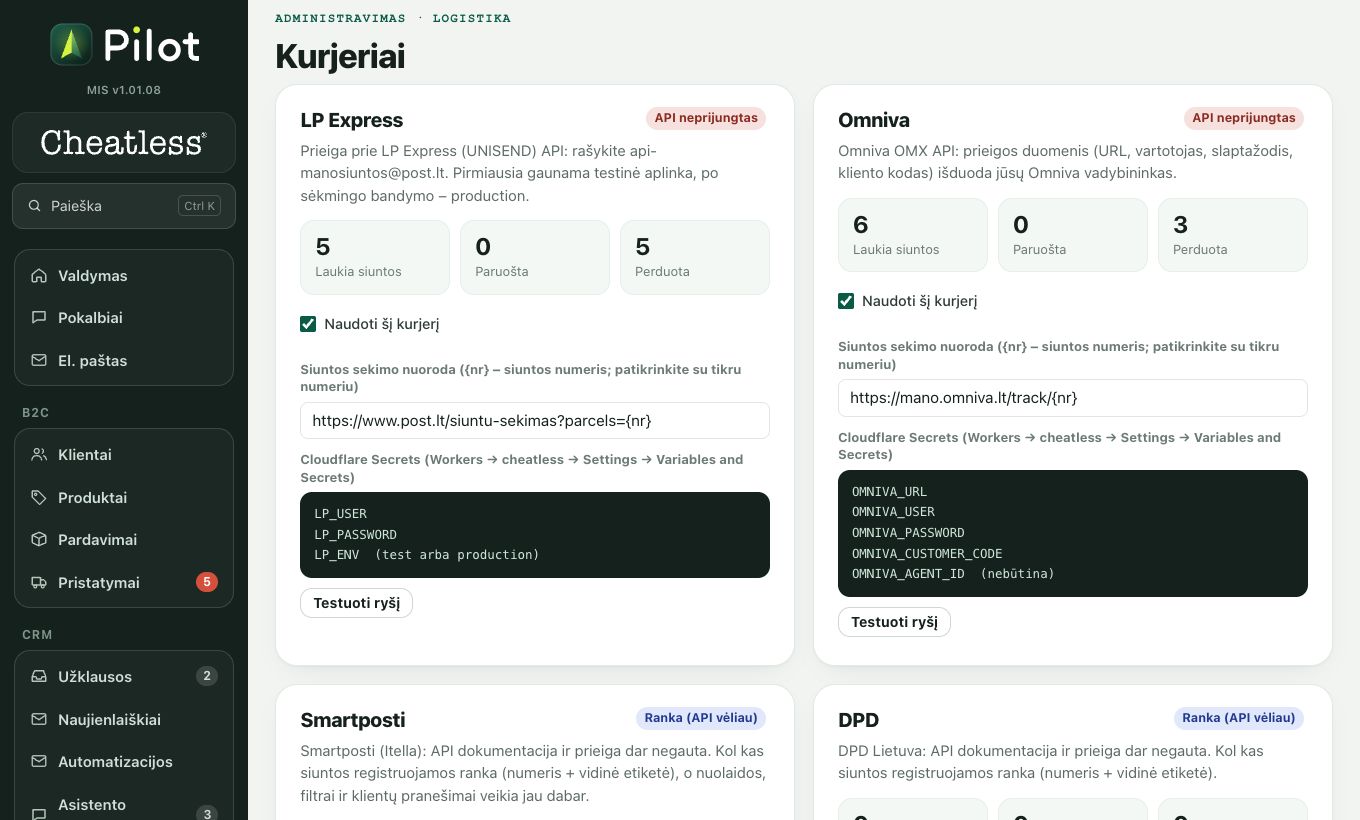Open the Valdymas menu item

click(124, 276)
